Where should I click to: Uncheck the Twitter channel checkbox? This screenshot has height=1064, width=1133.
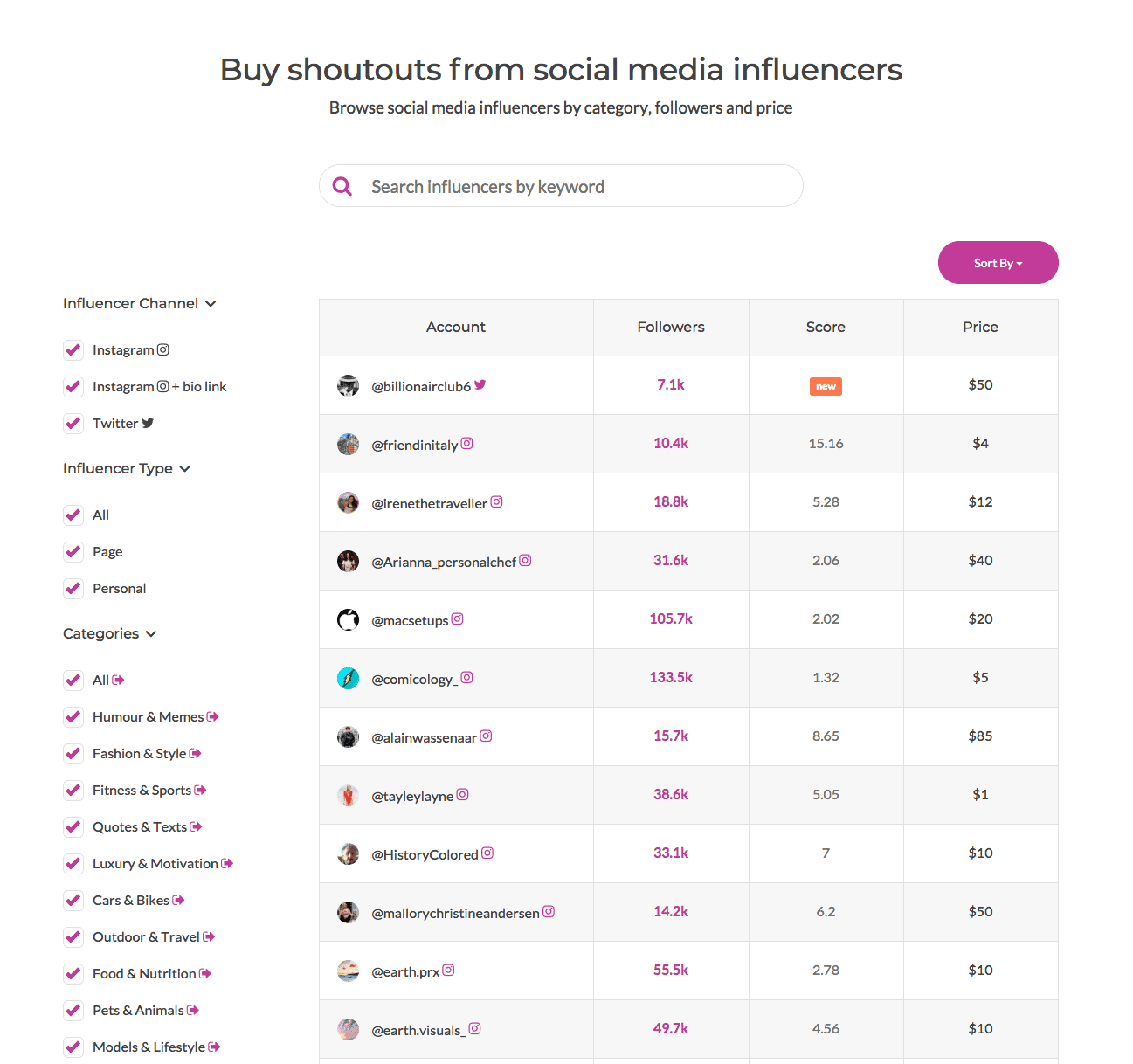pyautogui.click(x=73, y=424)
